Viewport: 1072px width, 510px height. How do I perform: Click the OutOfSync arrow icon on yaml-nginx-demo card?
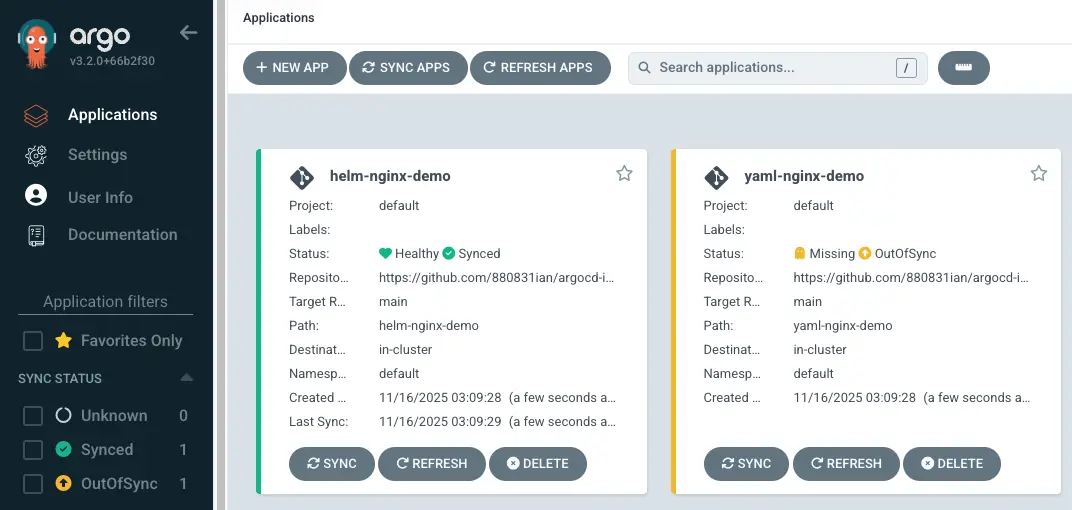click(864, 254)
